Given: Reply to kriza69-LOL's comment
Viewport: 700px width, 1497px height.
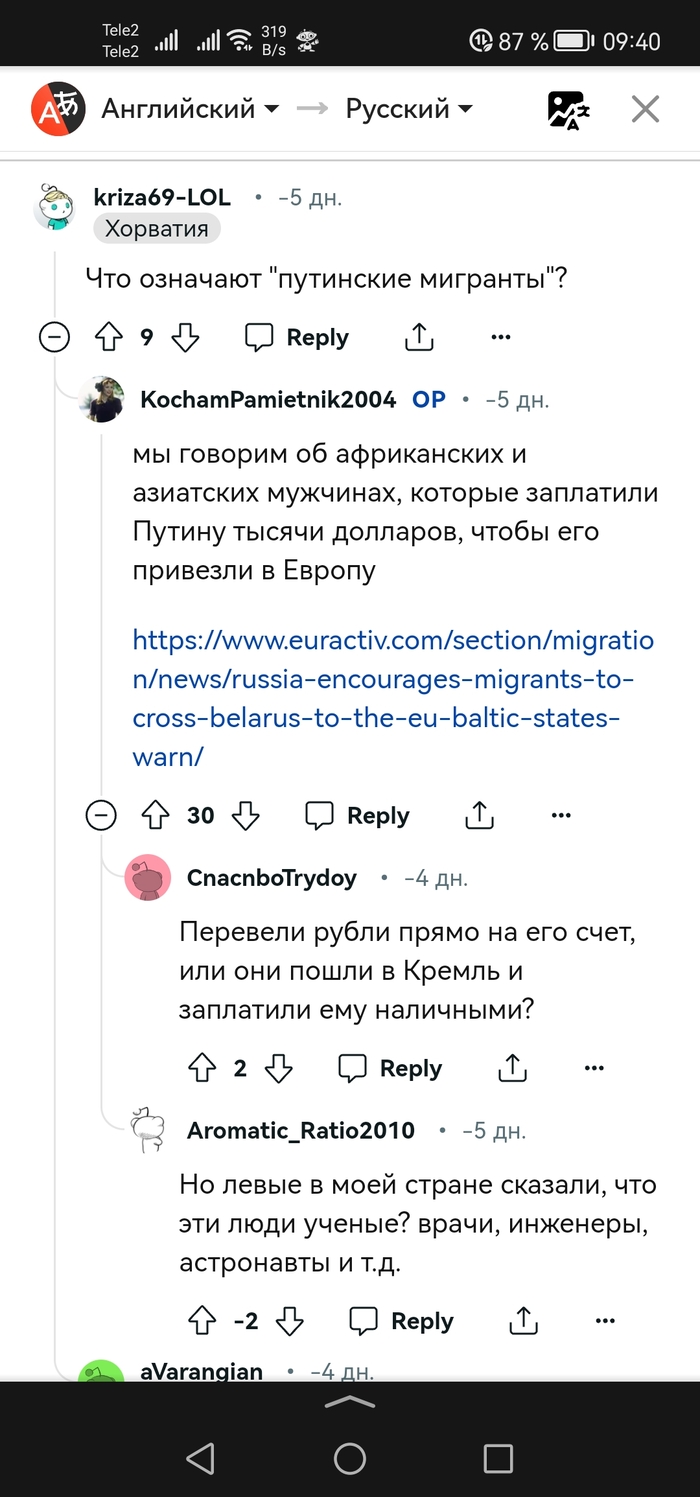Looking at the screenshot, I should pos(297,338).
